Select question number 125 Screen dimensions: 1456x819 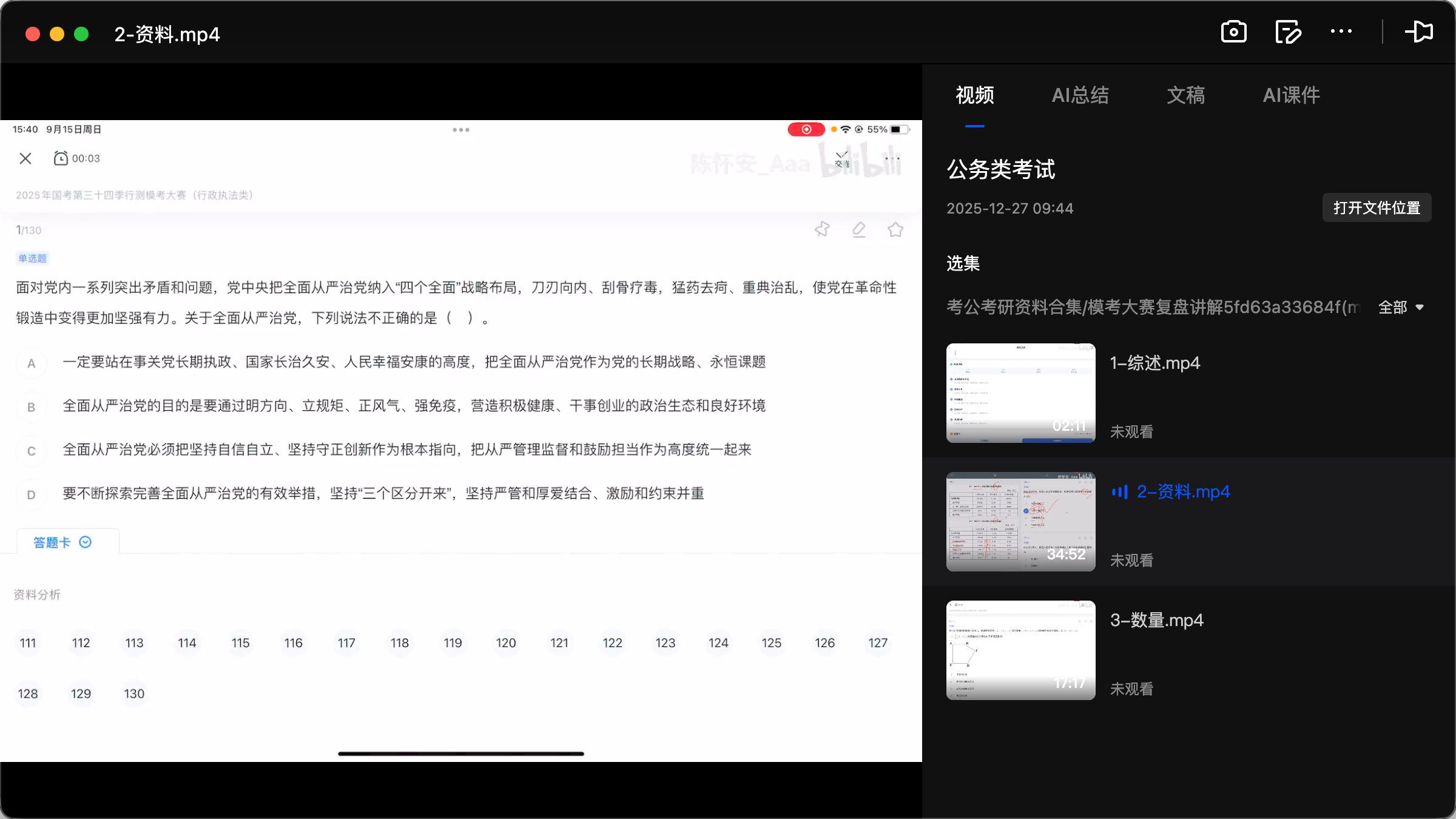(771, 643)
